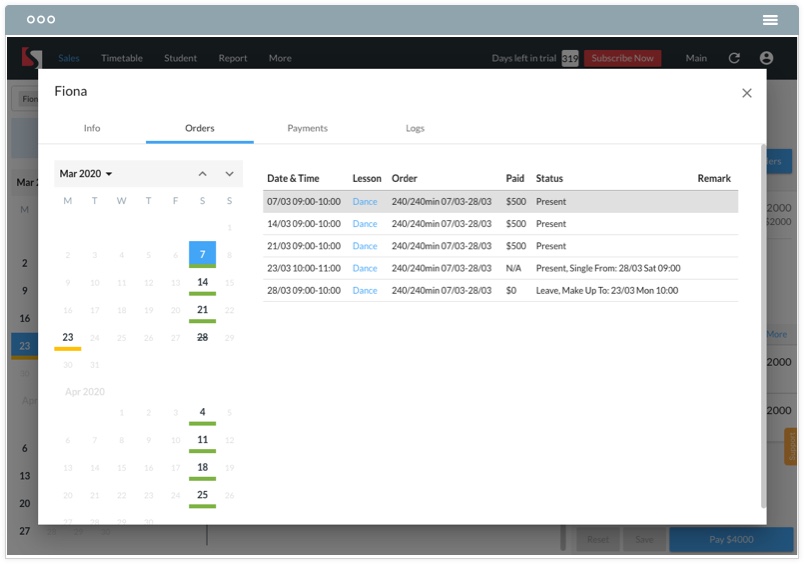
Task: Click the Status column header
Action: point(549,178)
